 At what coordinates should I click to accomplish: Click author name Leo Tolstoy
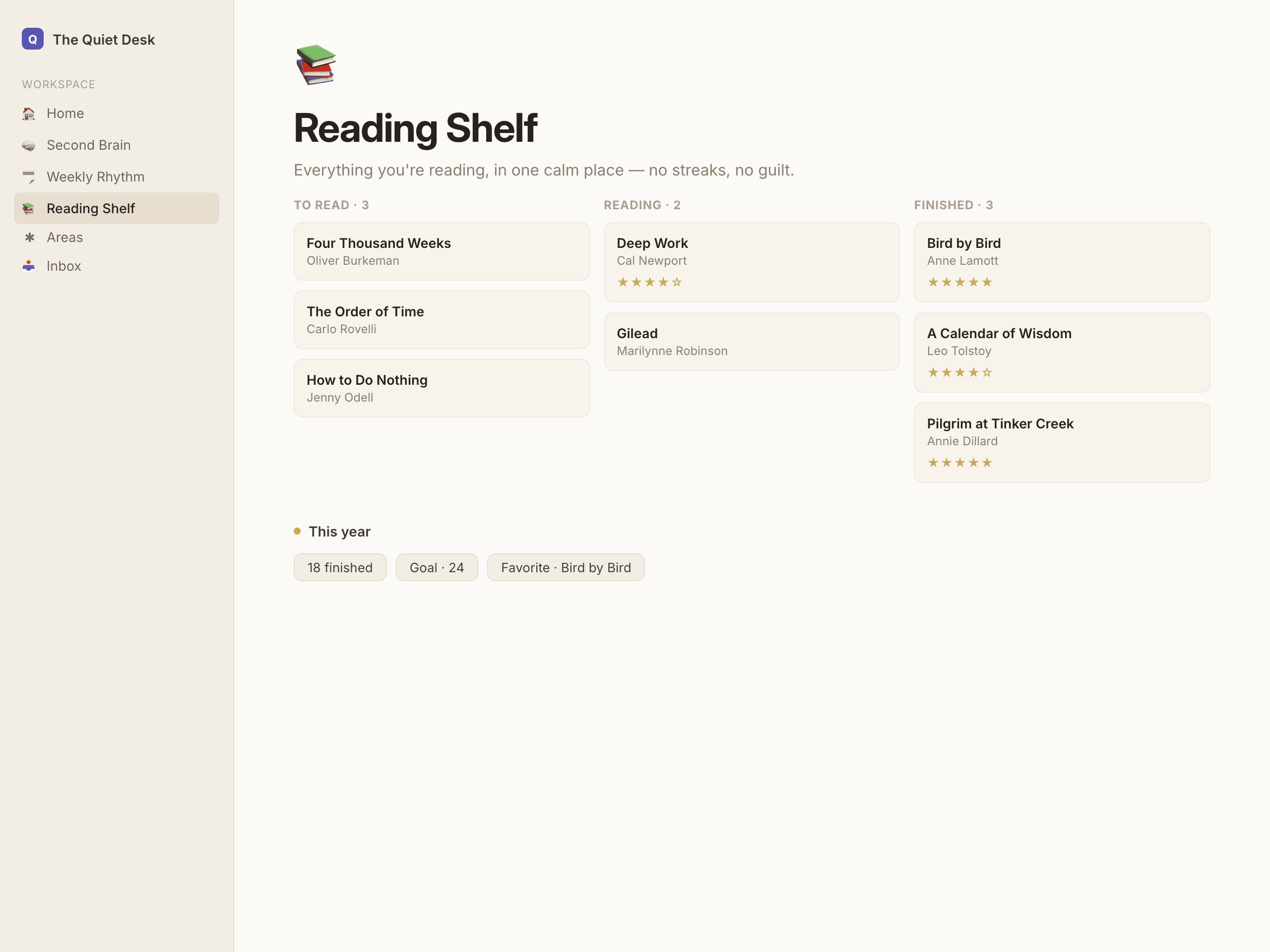pos(959,351)
